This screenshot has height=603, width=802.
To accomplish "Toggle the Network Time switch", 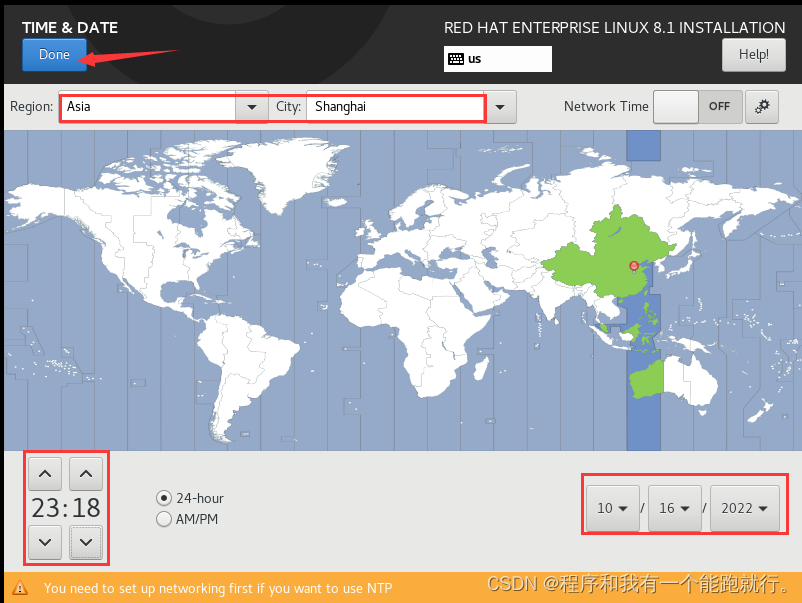I will [698, 107].
